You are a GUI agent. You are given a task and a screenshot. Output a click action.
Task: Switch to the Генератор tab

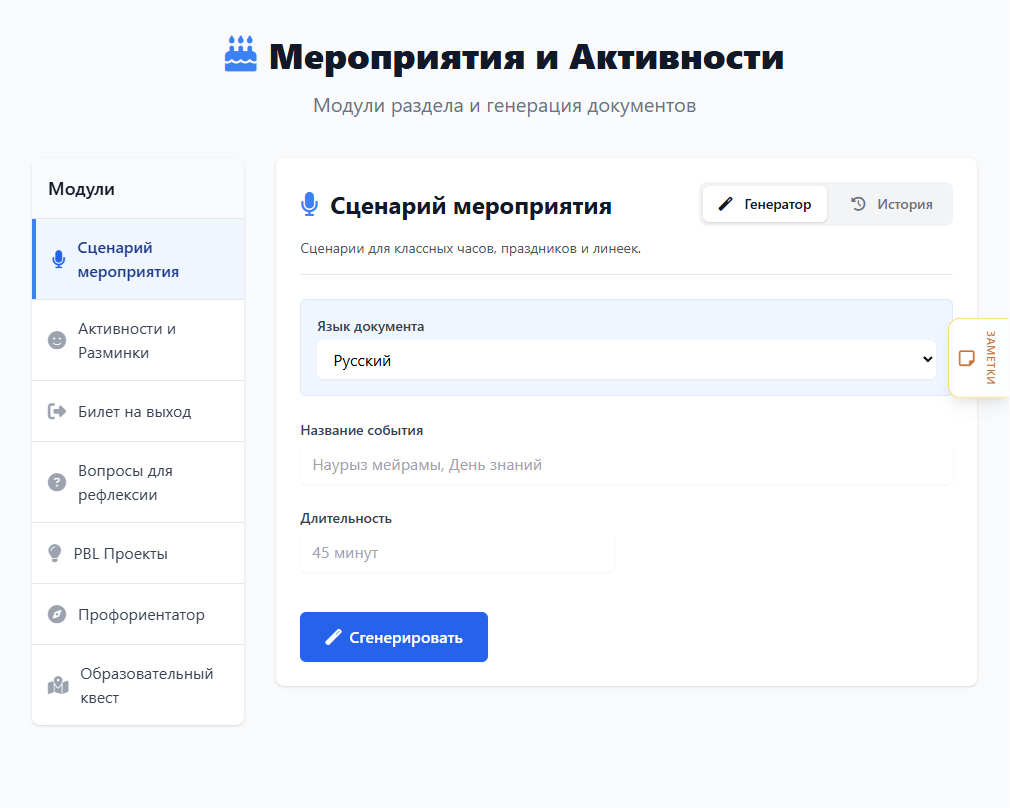[765, 204]
